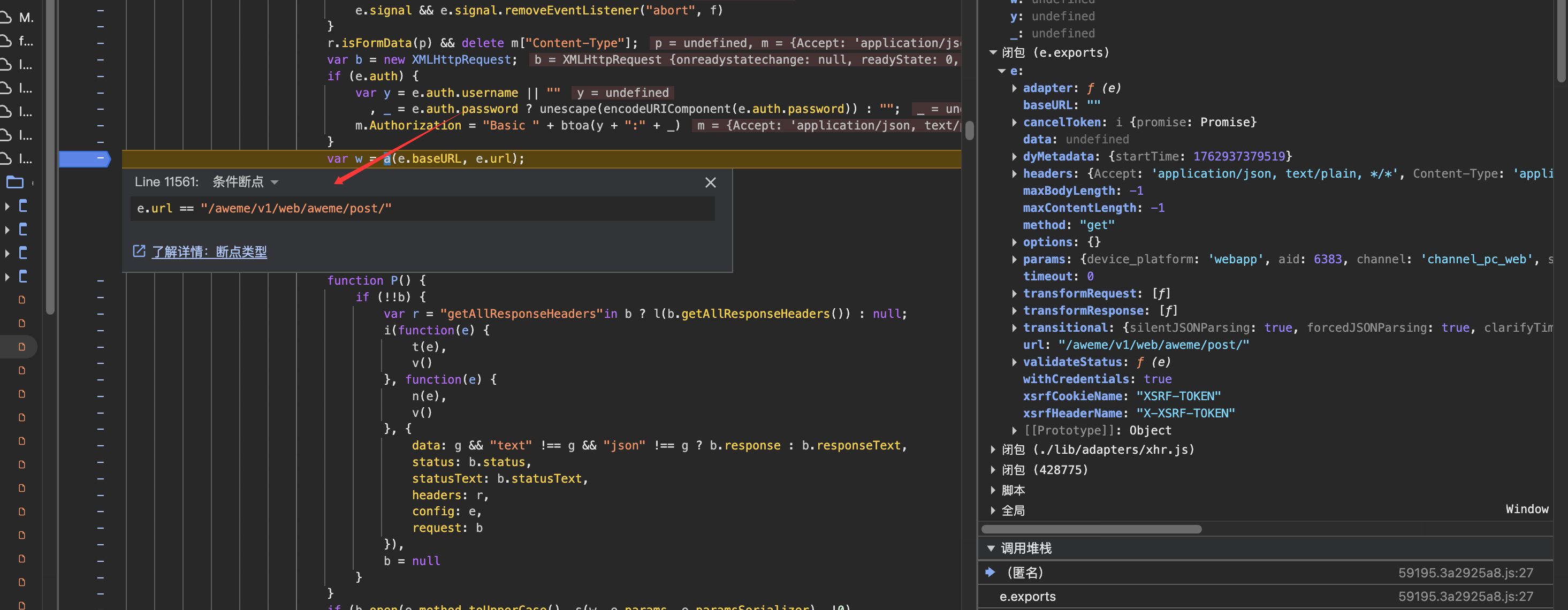Click the blue folder icon in navigator

(x=14, y=182)
